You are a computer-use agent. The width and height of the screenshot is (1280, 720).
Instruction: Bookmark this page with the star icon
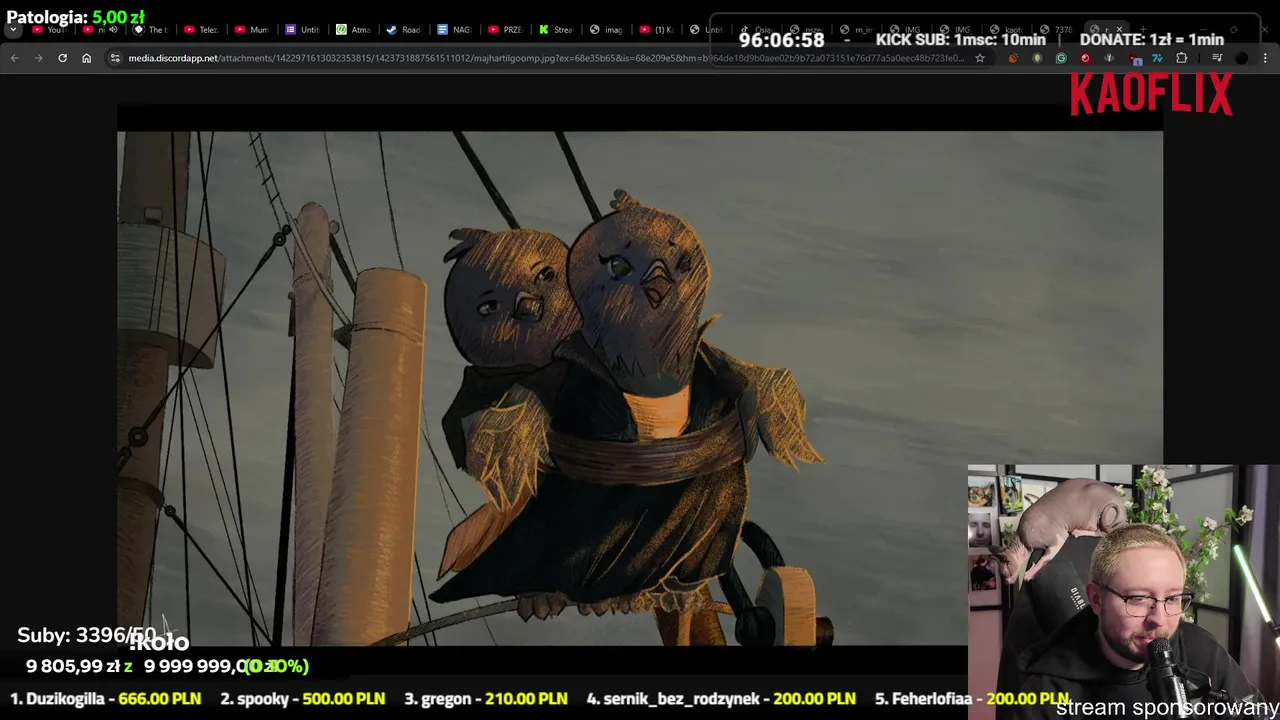pos(980,58)
